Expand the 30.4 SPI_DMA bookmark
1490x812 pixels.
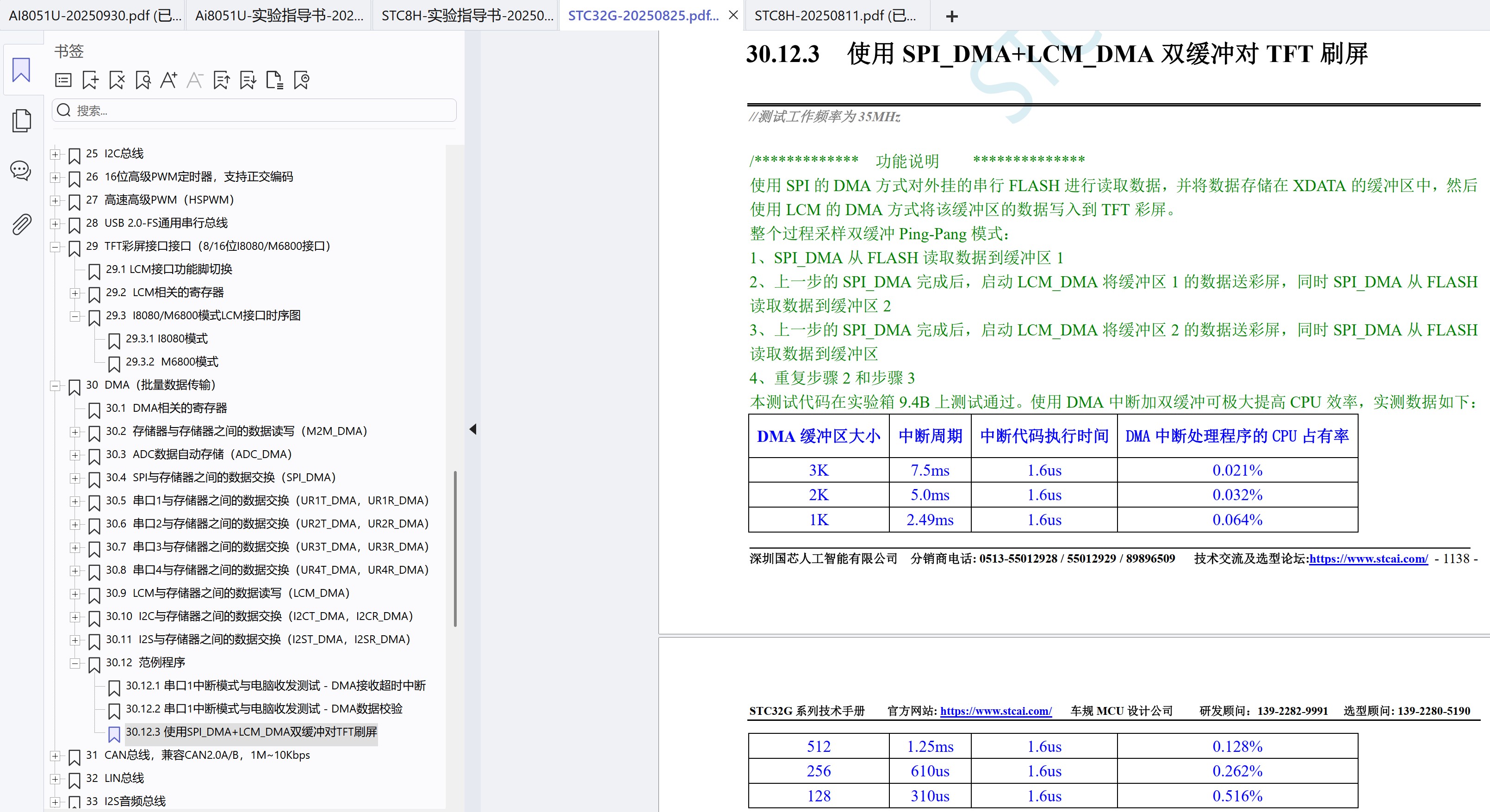coord(74,478)
